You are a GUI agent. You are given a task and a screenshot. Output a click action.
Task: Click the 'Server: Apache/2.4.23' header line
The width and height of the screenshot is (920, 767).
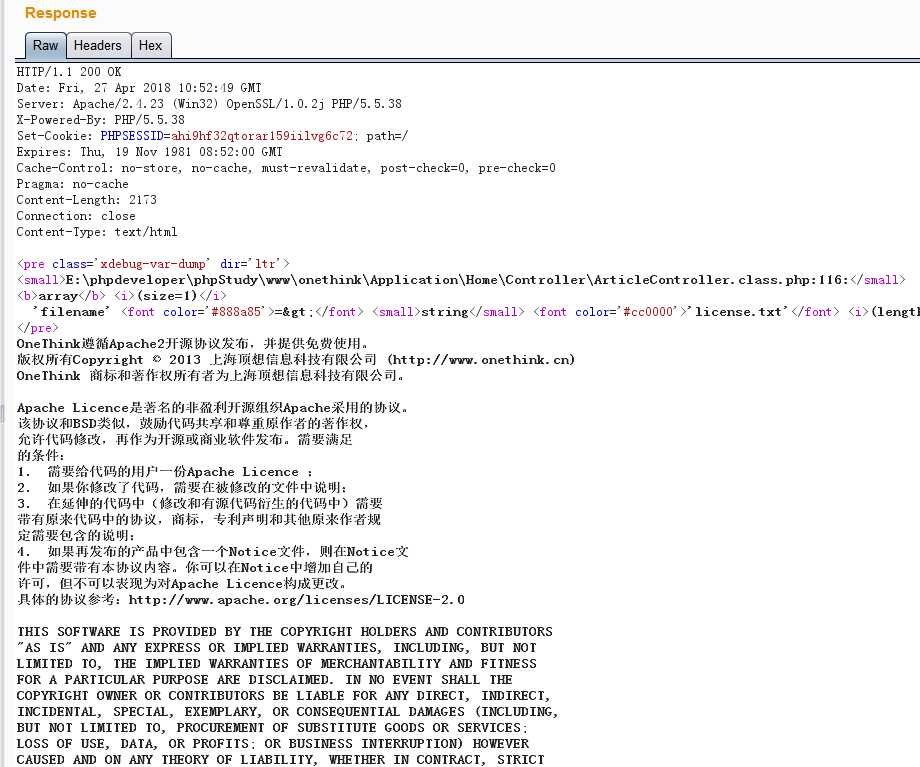tap(209, 104)
